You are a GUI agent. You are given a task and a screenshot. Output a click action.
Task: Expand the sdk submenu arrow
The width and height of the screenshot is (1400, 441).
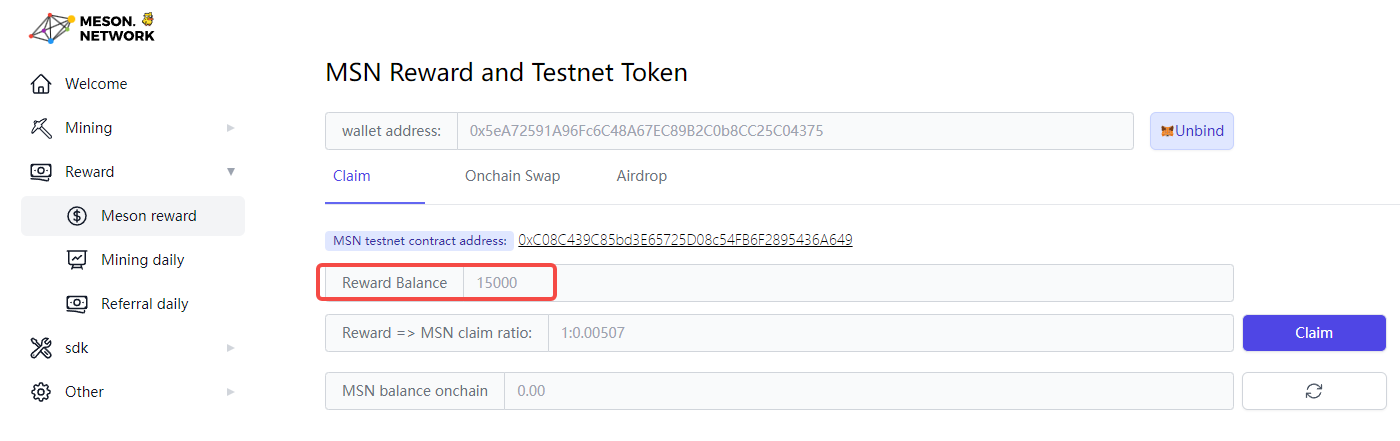click(x=231, y=348)
